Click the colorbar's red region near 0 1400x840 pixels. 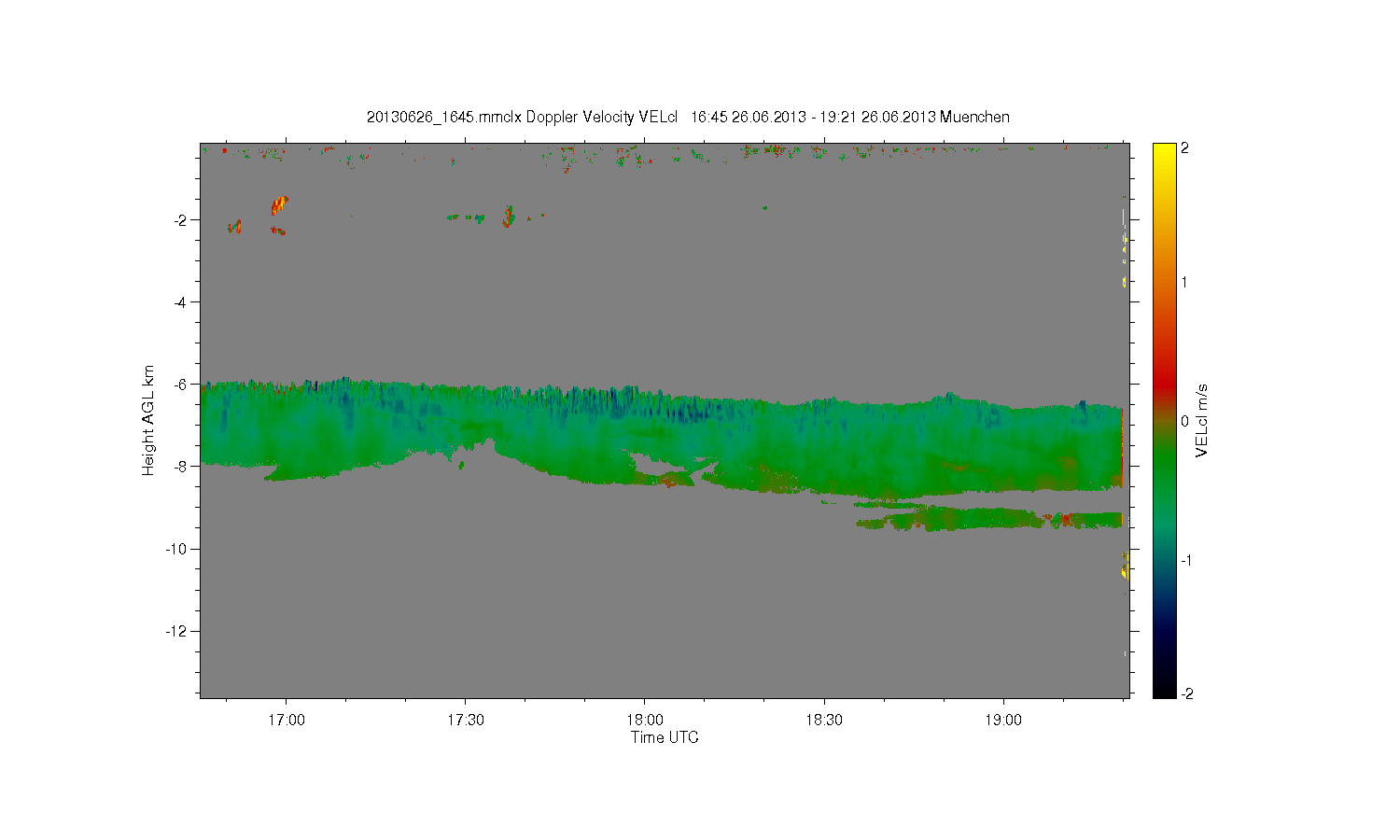coord(1164,384)
